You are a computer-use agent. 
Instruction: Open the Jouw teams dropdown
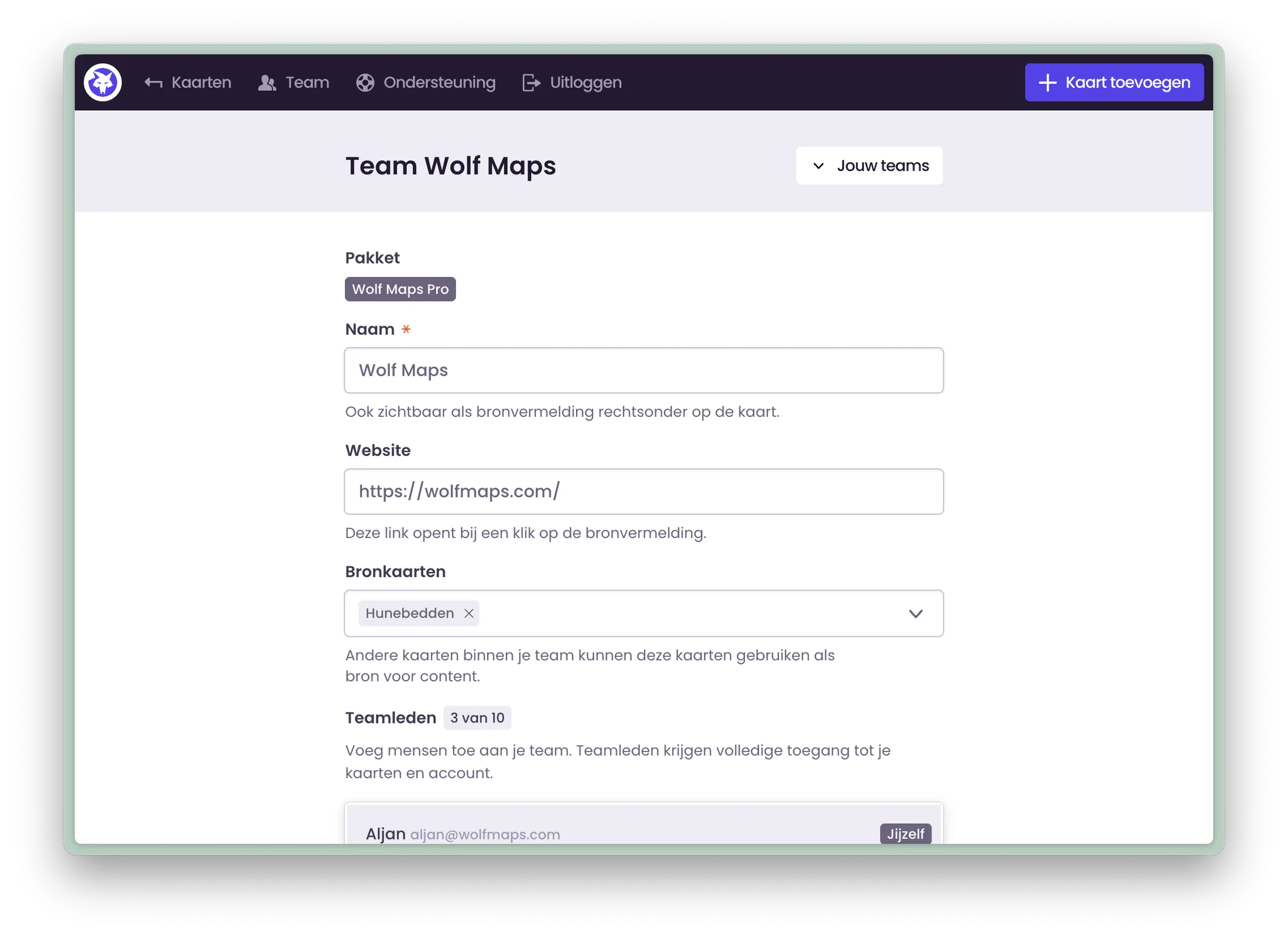(x=869, y=166)
